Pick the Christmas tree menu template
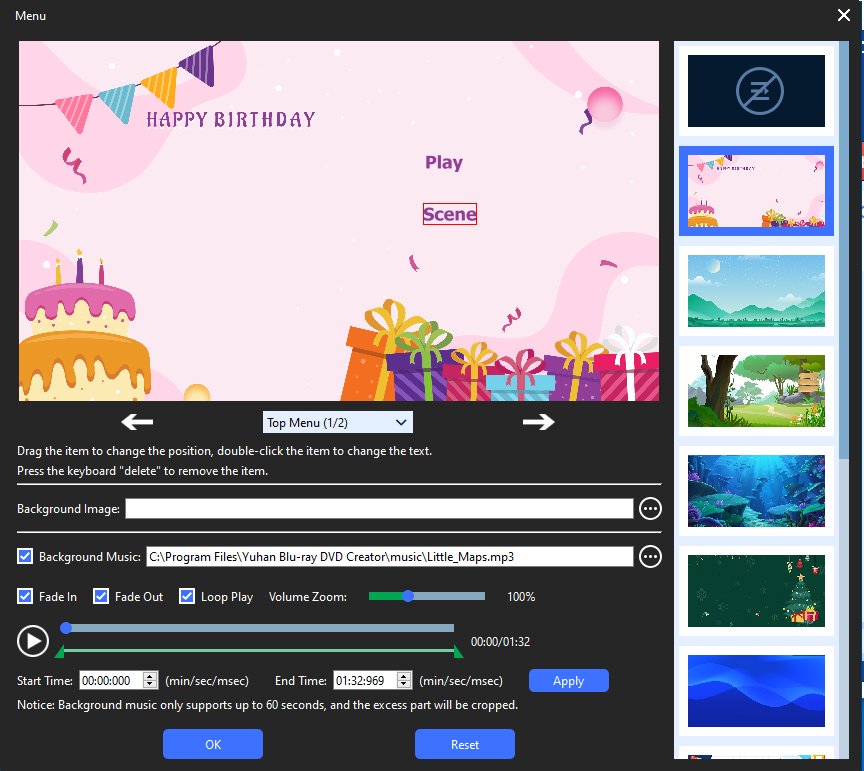The height and width of the screenshot is (771, 864). point(756,590)
